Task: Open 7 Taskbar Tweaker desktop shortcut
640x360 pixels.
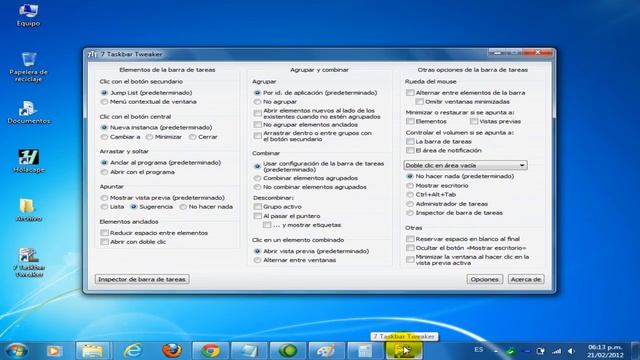Action: pos(29,262)
